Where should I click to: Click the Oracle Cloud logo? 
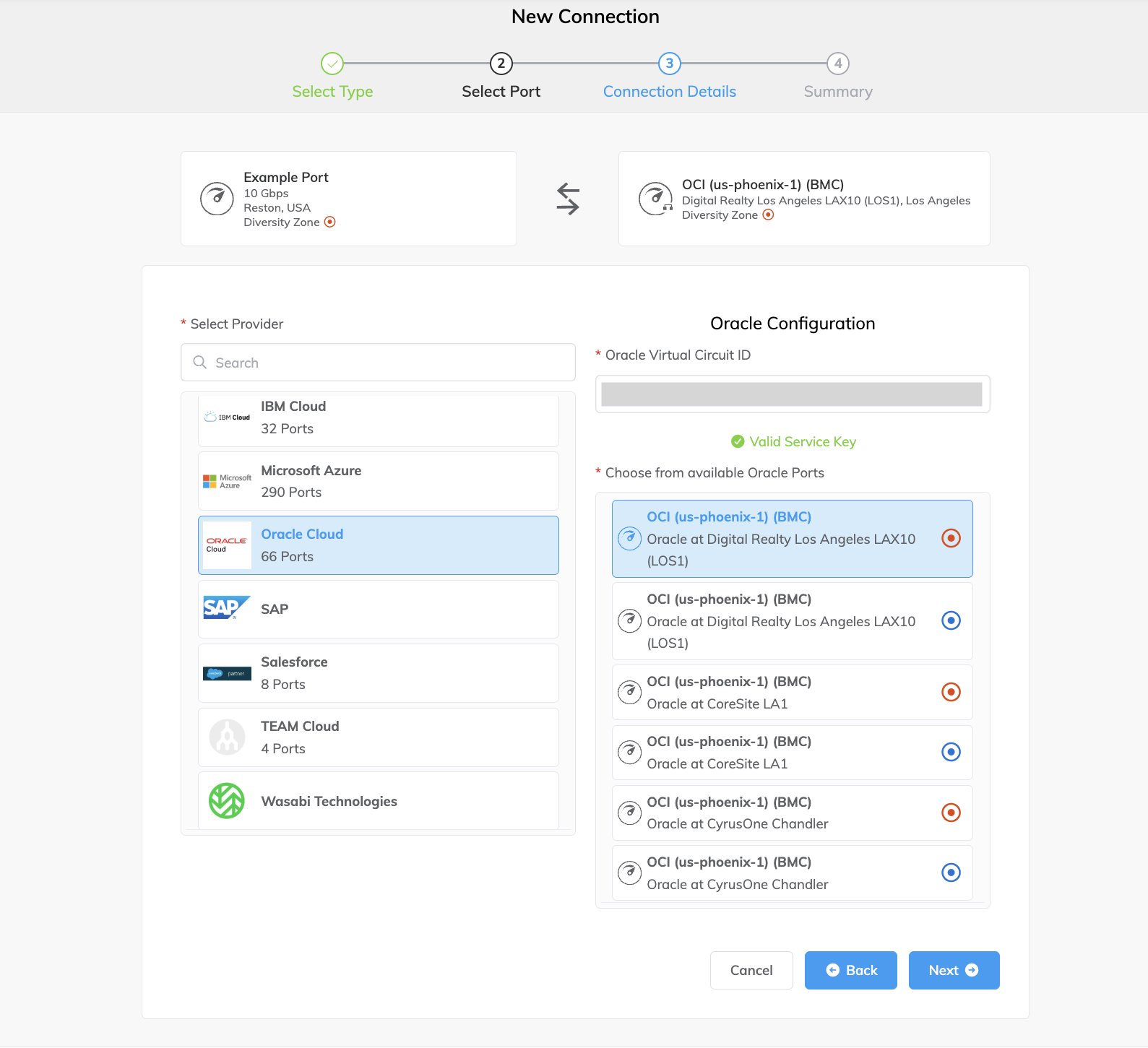tap(227, 545)
